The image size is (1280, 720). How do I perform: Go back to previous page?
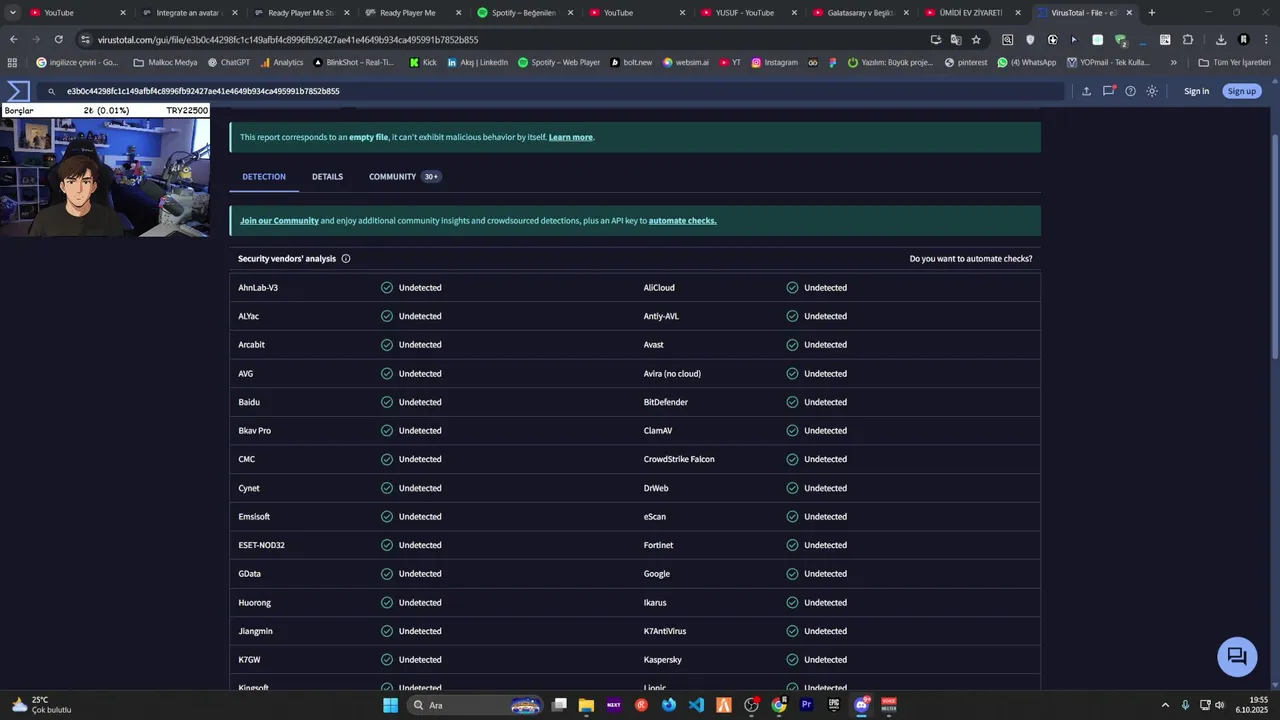click(x=14, y=40)
